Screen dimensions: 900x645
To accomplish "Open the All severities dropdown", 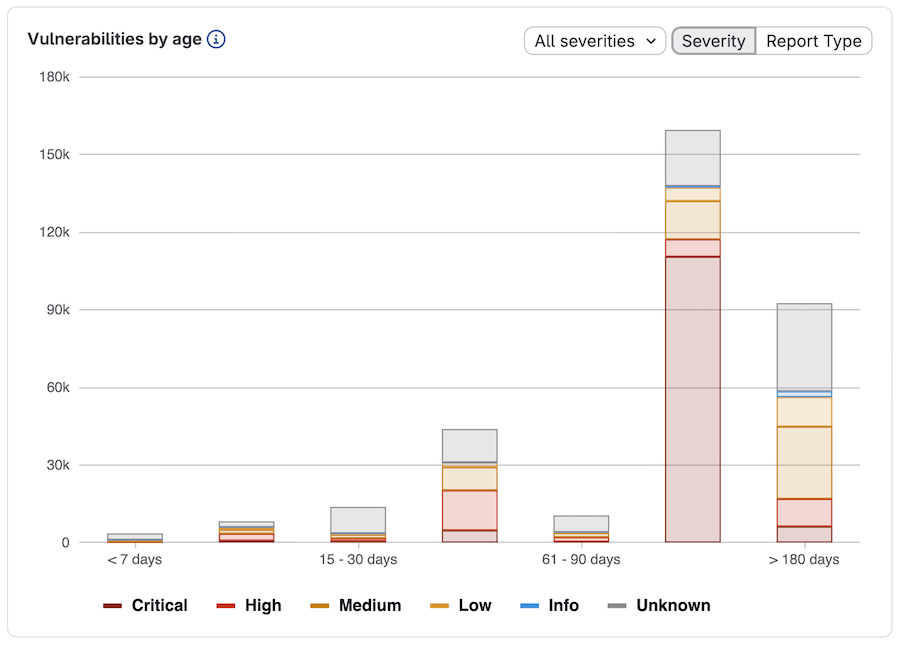I will point(594,41).
